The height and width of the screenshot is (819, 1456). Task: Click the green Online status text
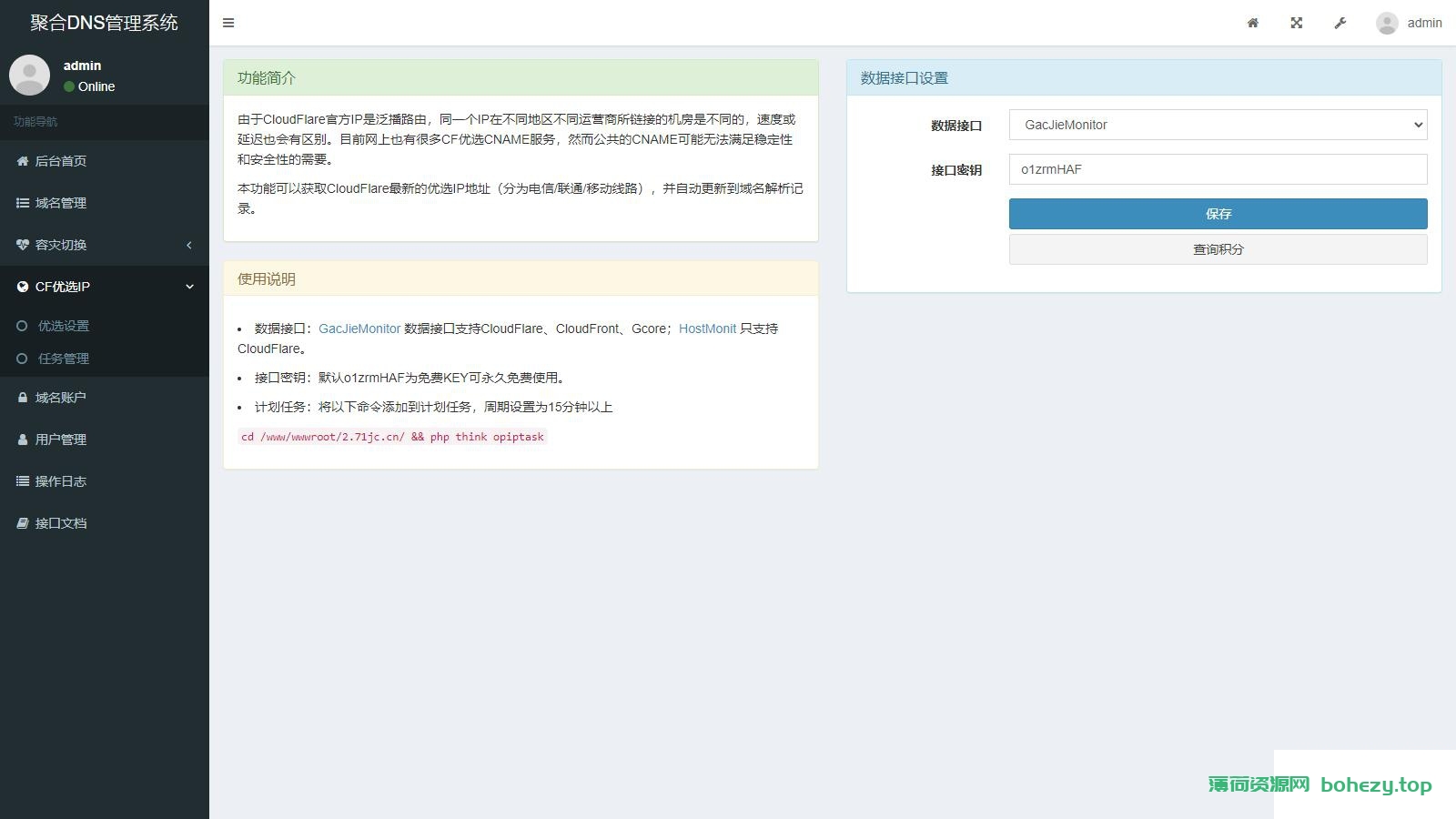[96, 86]
